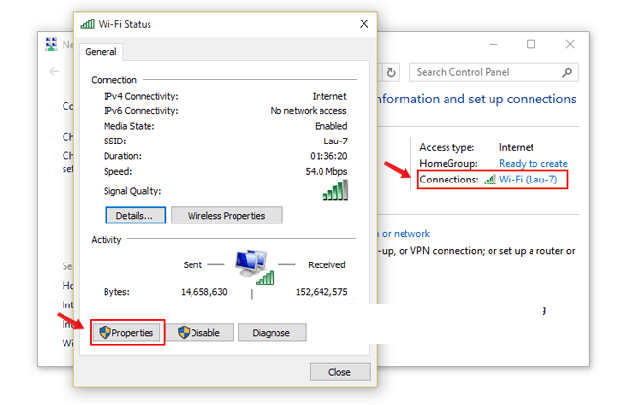
Task: Click the SSID value Lau-7
Action: click(336, 141)
